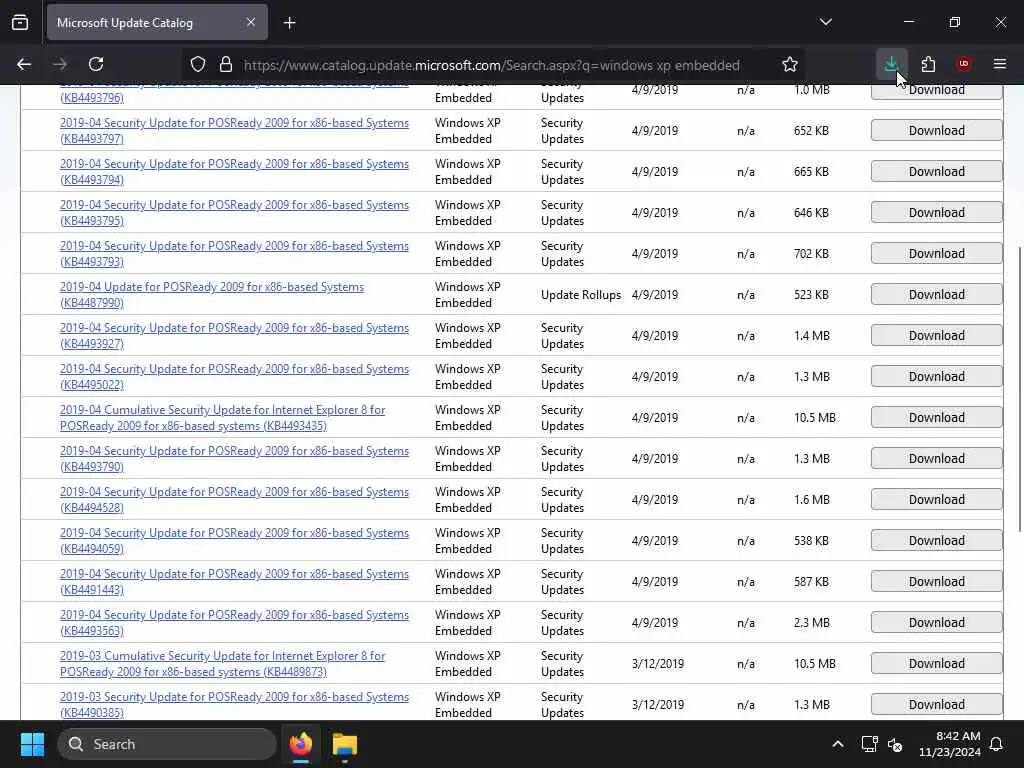The image size is (1024, 768).
Task: Download the 1.6 MB KB4494528 update
Action: coord(936,500)
